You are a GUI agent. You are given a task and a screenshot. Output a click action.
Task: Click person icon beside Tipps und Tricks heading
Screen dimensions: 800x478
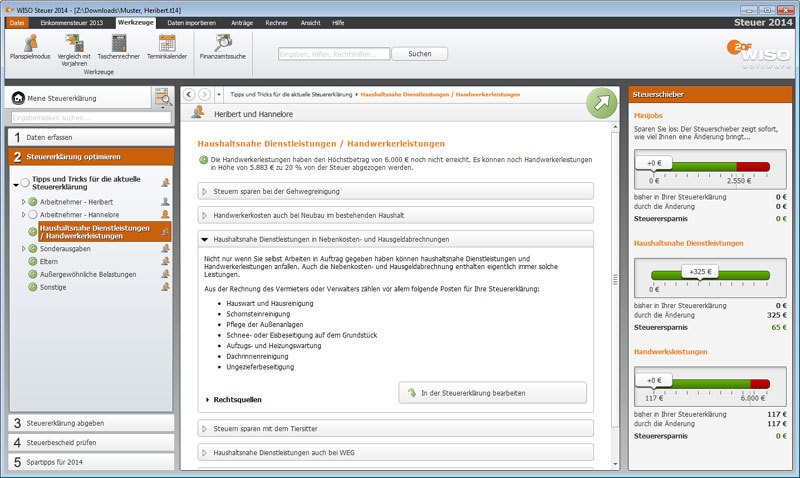pos(165,183)
